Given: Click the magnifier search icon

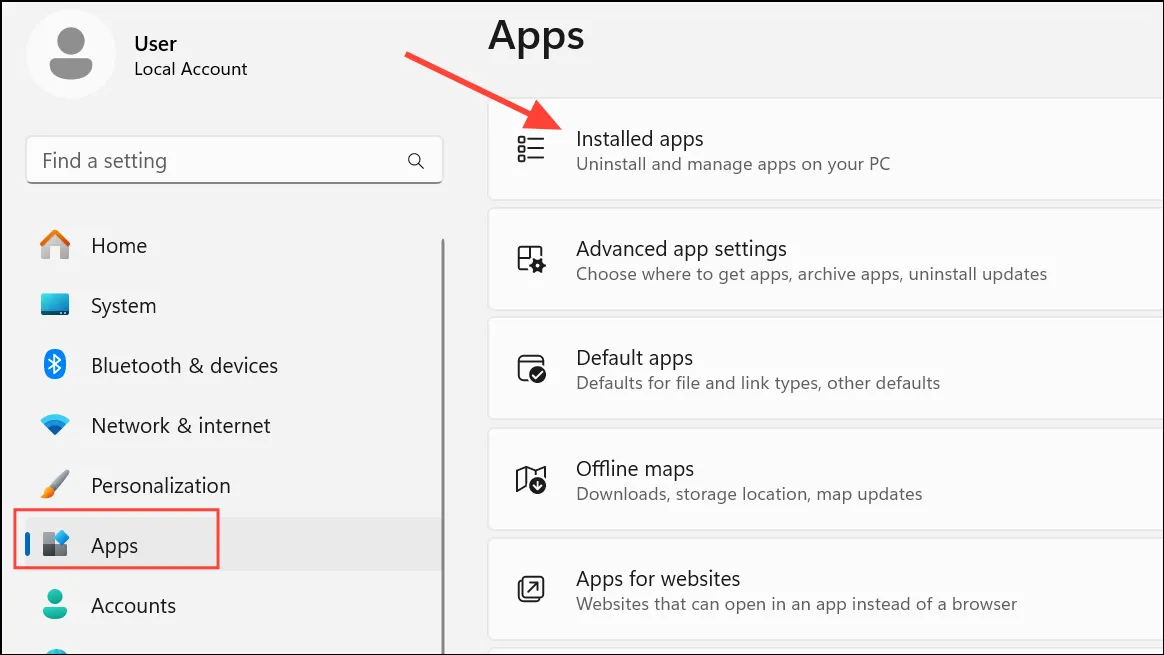Looking at the screenshot, I should [x=416, y=160].
